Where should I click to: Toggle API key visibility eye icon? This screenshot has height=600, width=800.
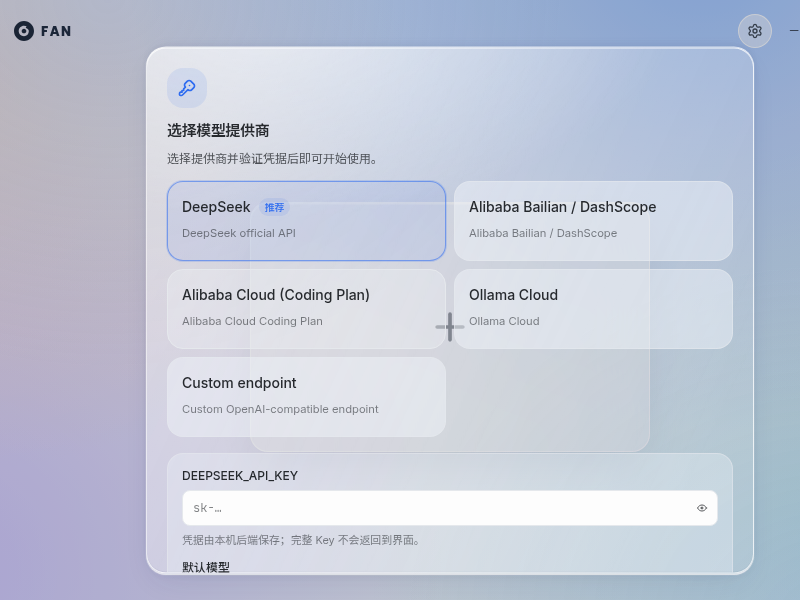pyautogui.click(x=702, y=508)
